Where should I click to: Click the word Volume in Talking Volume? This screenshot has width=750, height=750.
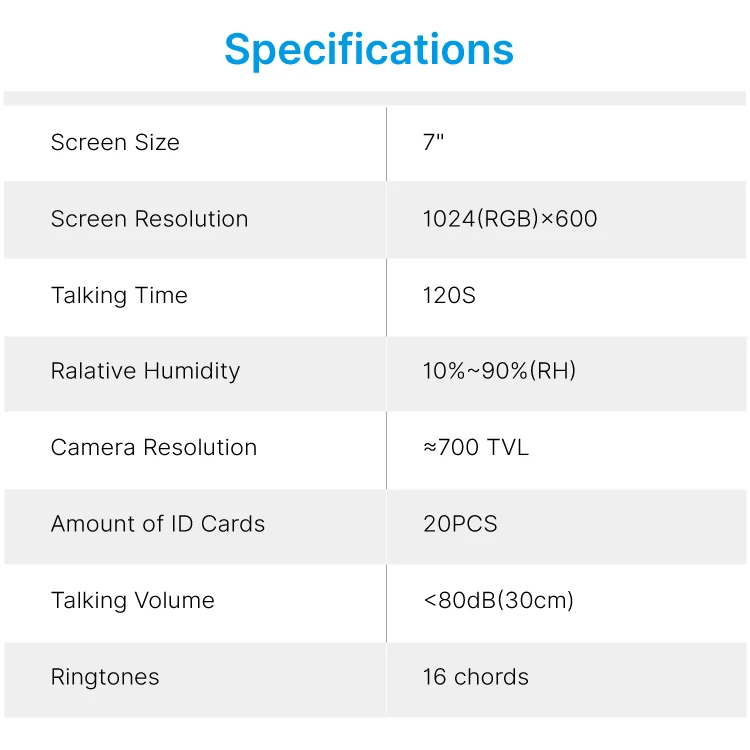175,600
